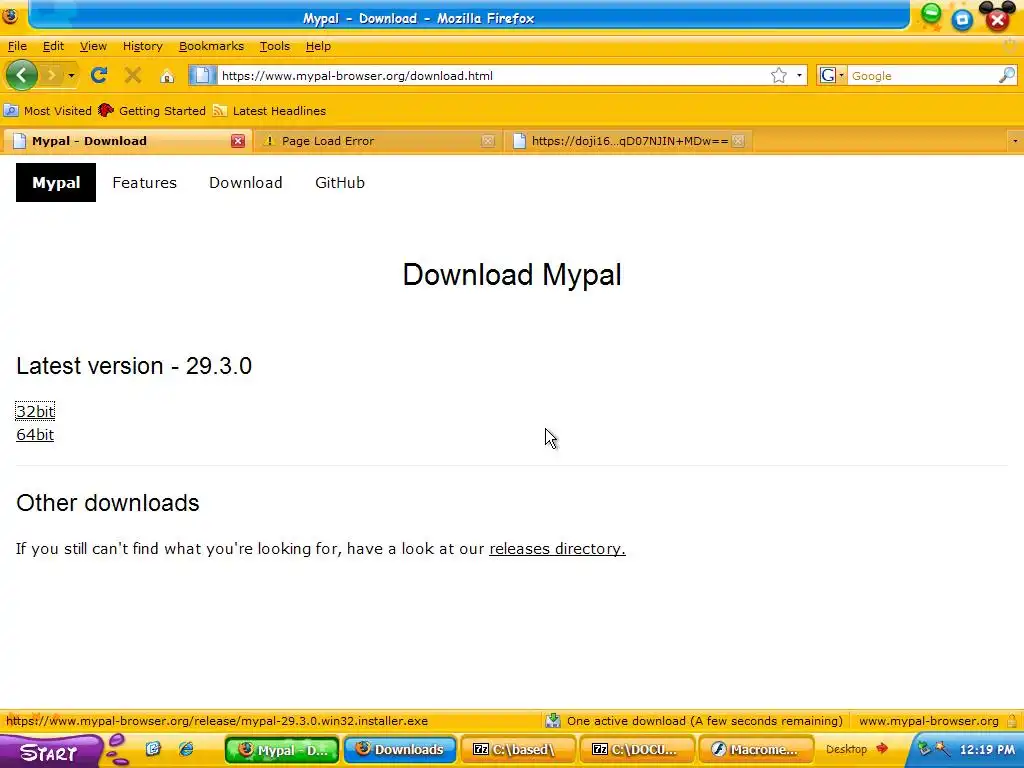Viewport: 1024px width, 768px height.
Task: Click the Mypal logo button
Action: coord(56,182)
